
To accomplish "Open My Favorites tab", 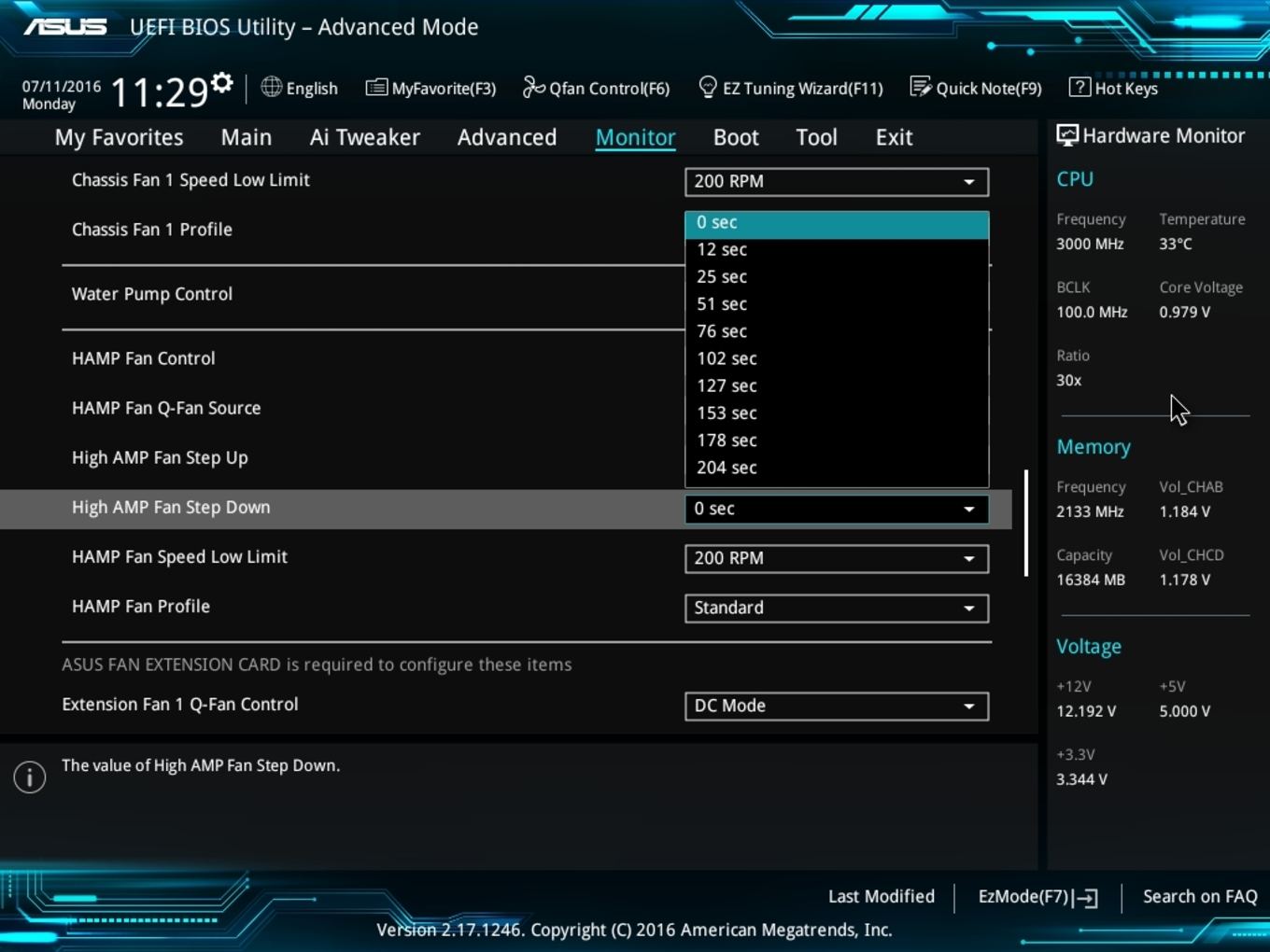I will [119, 137].
